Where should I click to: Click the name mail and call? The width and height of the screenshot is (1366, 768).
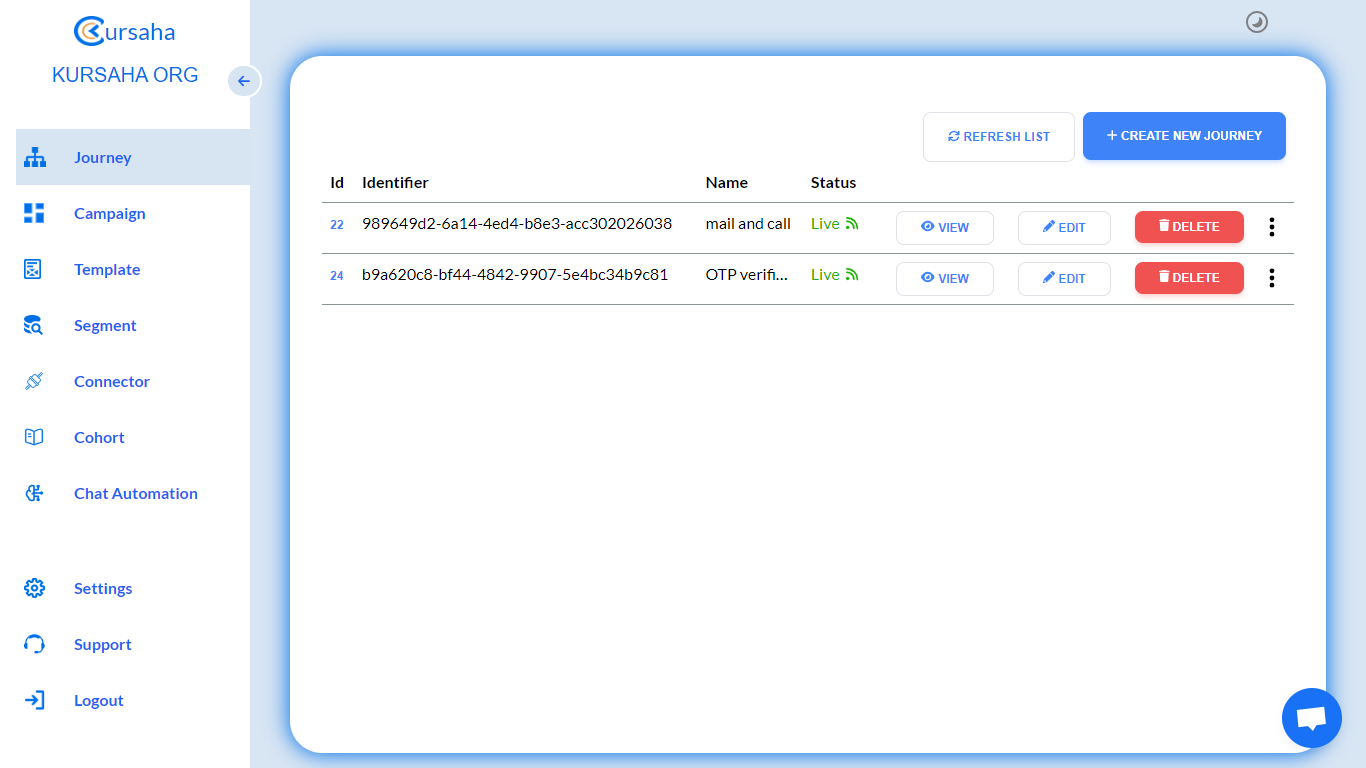tap(748, 224)
